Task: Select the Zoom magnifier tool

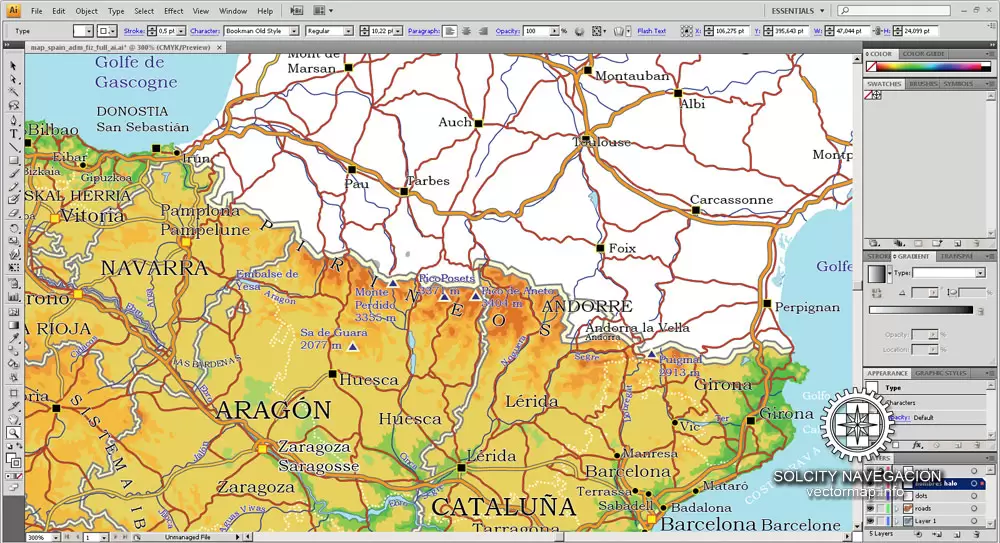Action: 13,433
